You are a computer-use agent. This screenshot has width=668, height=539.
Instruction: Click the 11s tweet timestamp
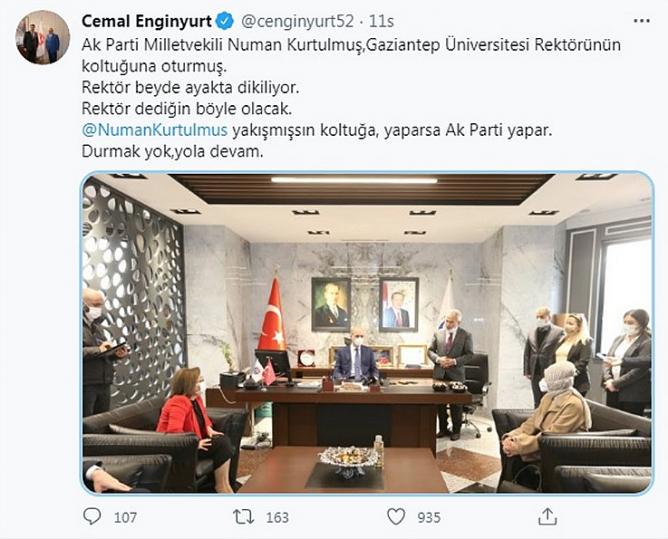(381, 21)
